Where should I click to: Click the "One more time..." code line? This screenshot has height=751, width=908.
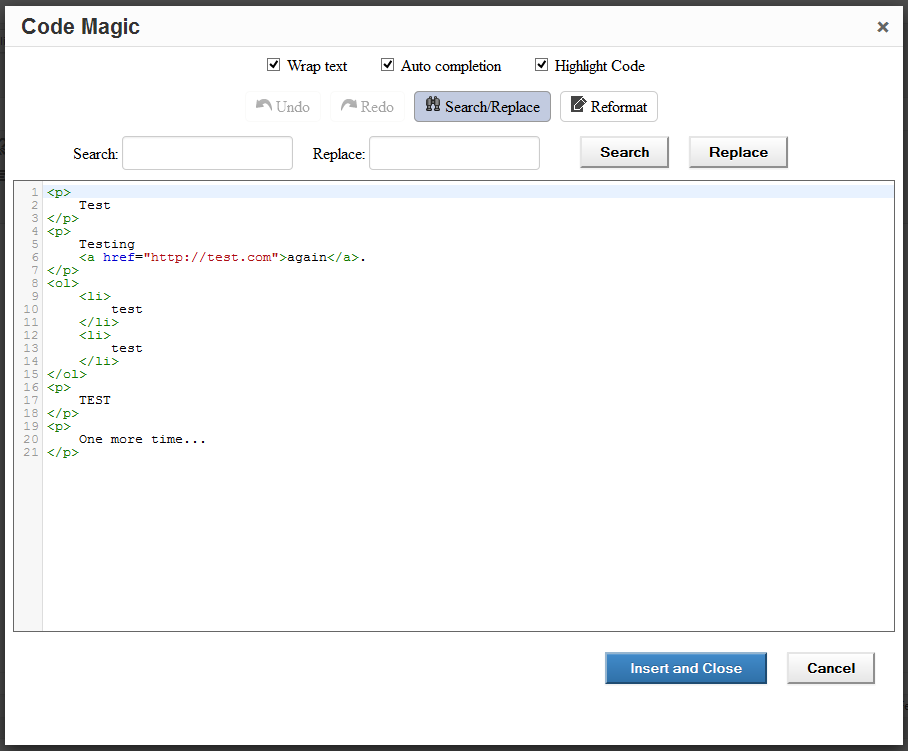click(x=142, y=439)
